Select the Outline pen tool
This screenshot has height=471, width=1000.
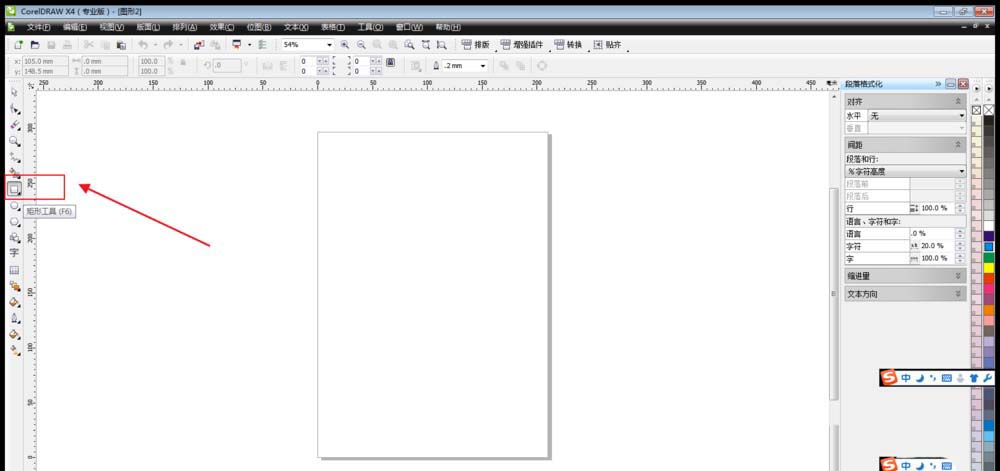tap(14, 318)
